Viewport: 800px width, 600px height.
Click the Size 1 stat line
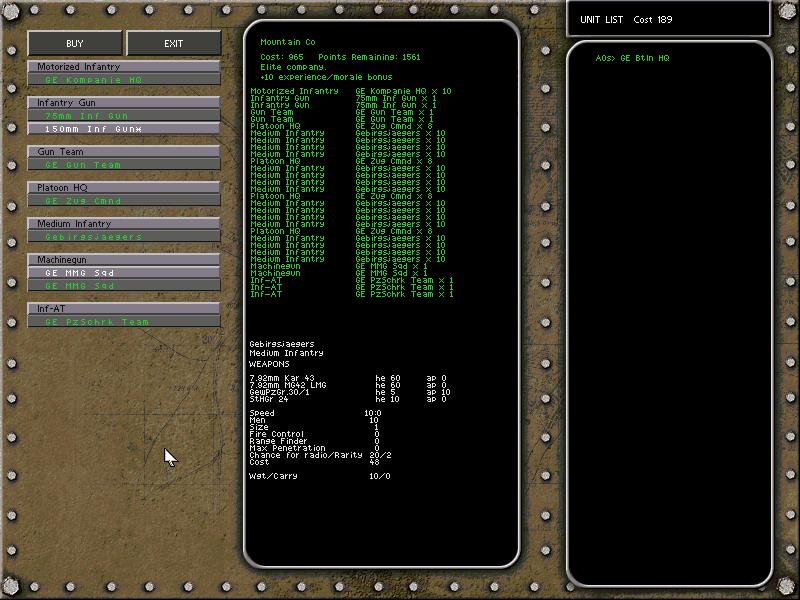(314, 427)
